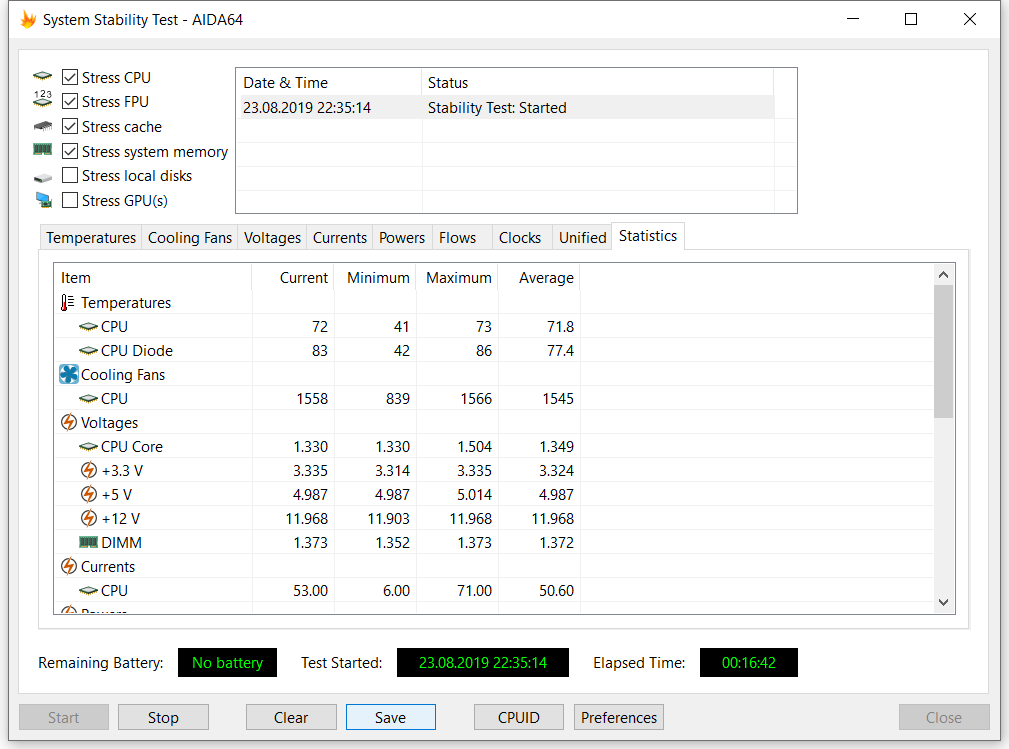Image resolution: width=1009 pixels, height=749 pixels.
Task: Click the lightning icon of the +12 V row
Action: click(x=89, y=518)
